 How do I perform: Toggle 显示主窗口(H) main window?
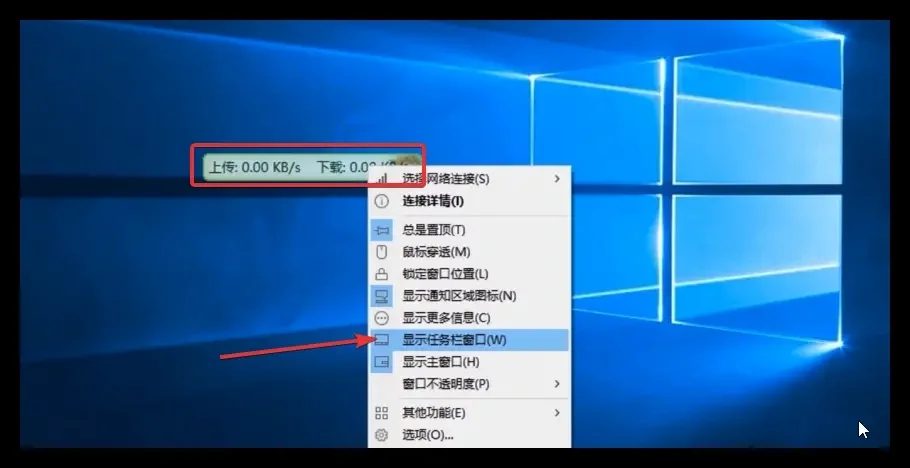point(469,362)
